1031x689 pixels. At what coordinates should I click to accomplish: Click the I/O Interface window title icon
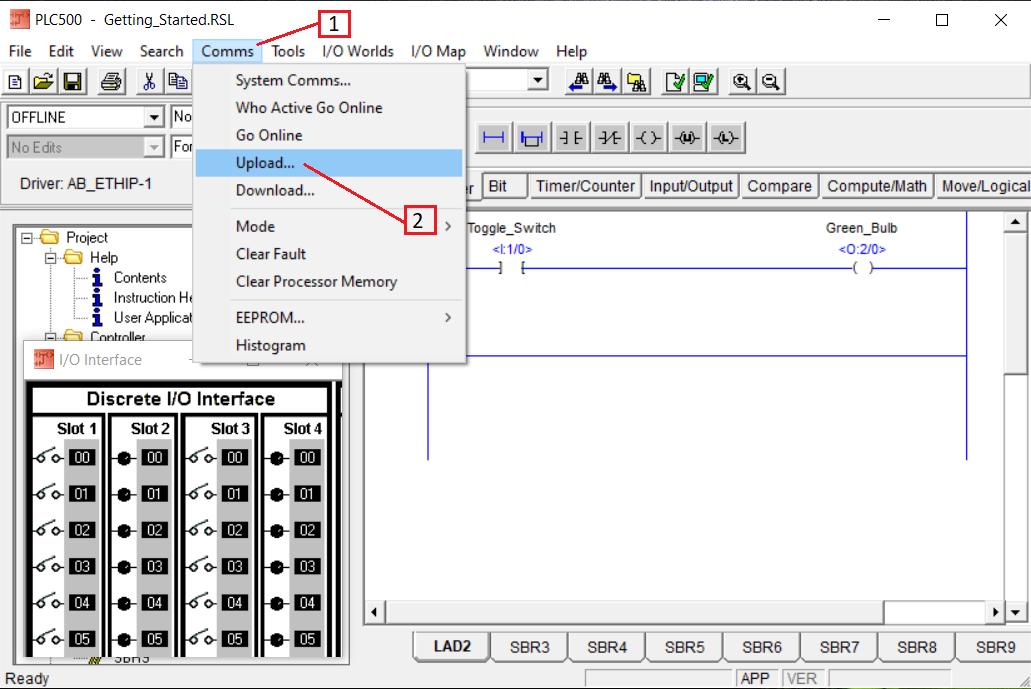click(43, 359)
